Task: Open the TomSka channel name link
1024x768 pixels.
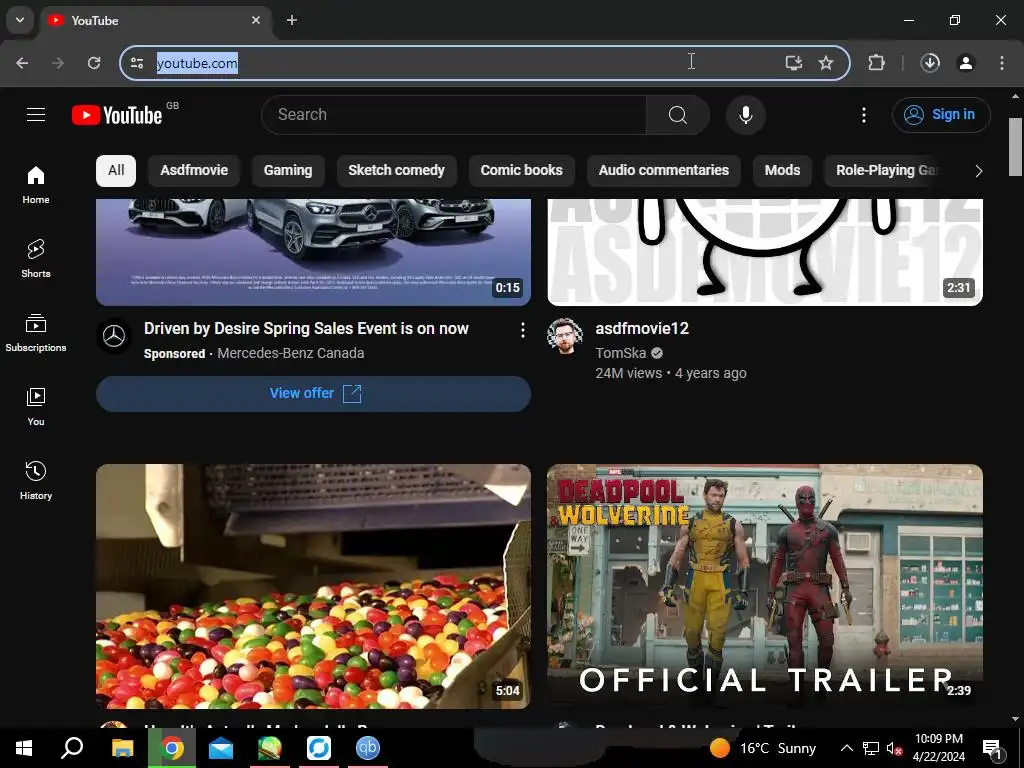Action: click(x=620, y=353)
